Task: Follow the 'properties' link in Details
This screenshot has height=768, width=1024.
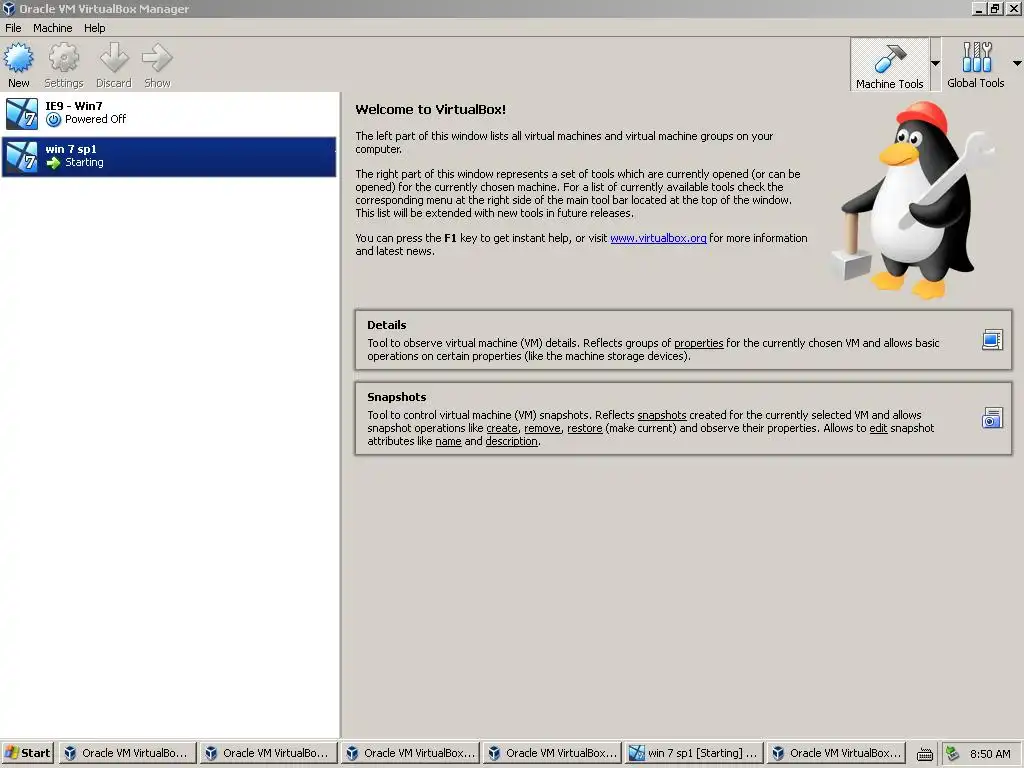Action: tap(698, 344)
